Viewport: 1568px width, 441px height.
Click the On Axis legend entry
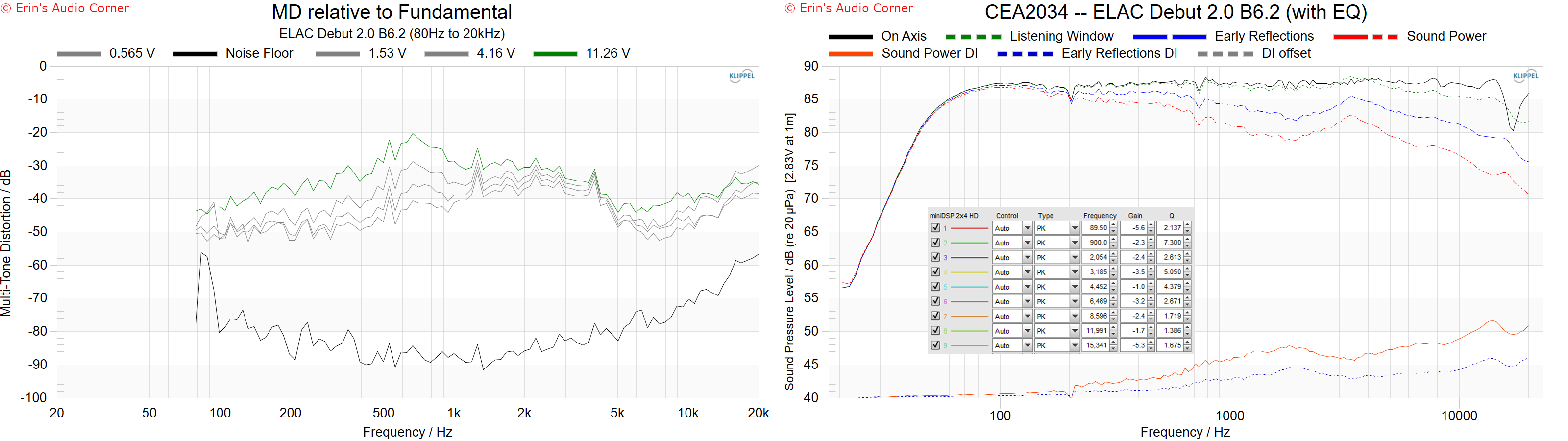(x=878, y=37)
